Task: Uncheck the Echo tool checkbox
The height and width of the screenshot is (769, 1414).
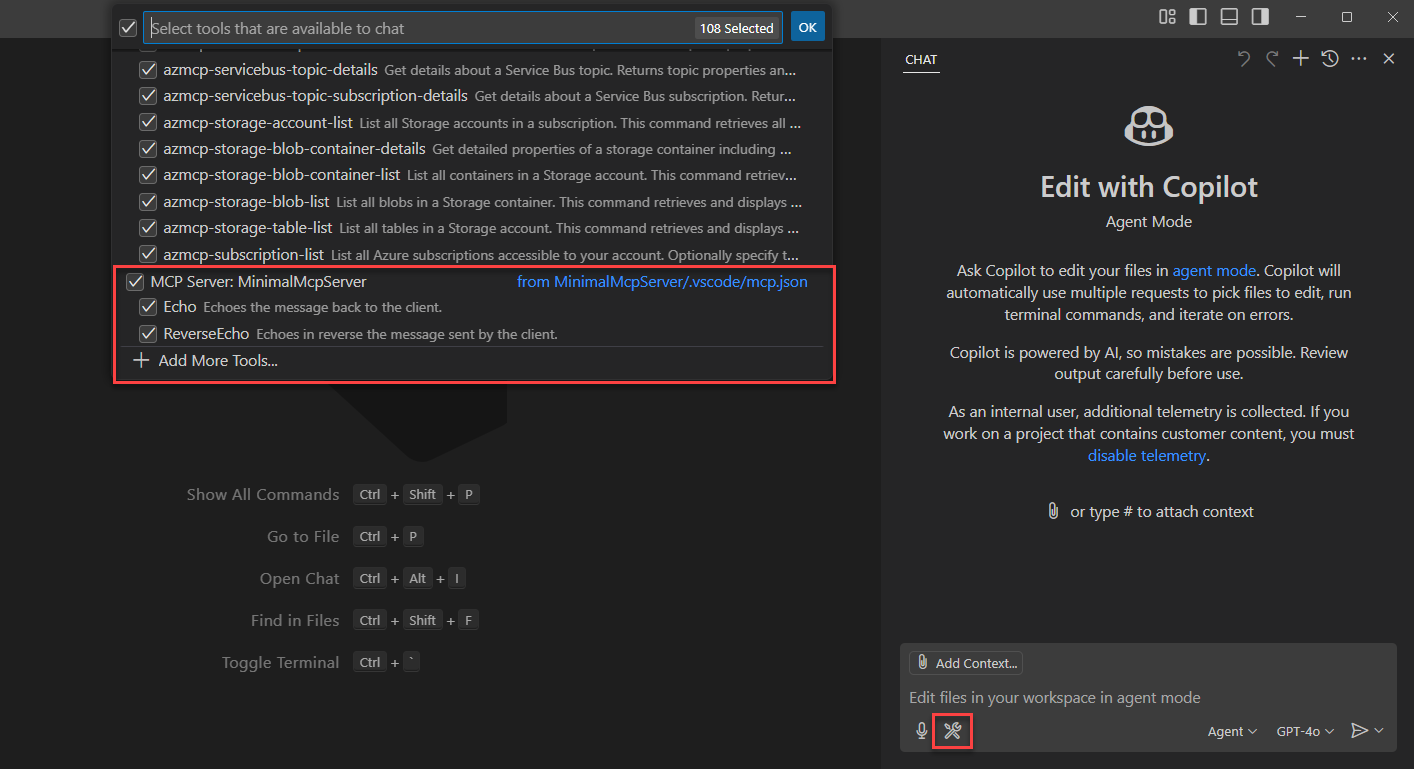Action: pyautogui.click(x=148, y=306)
